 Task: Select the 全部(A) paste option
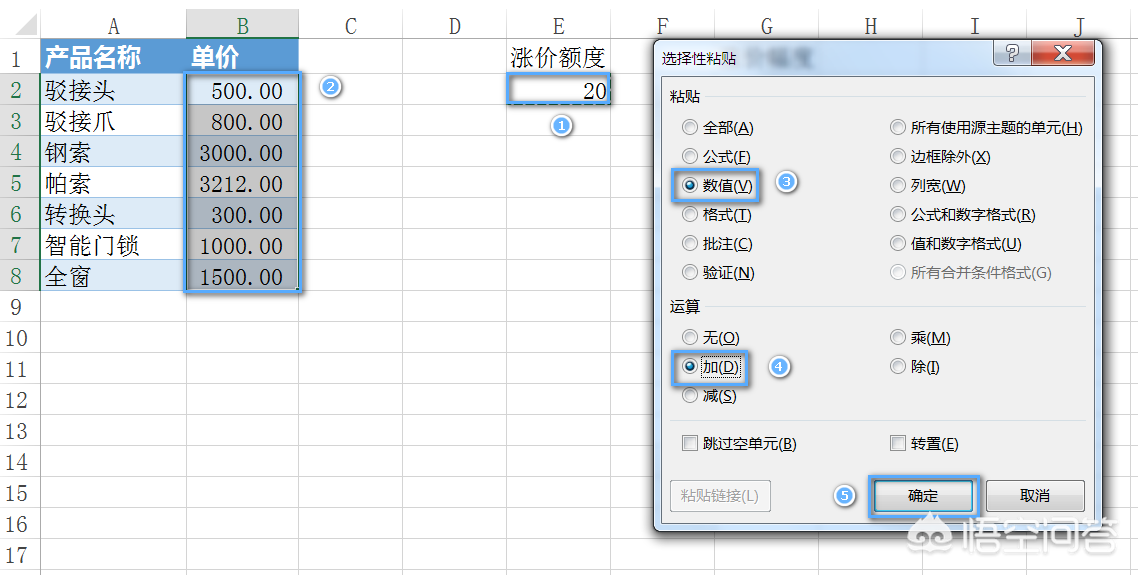coord(690,128)
